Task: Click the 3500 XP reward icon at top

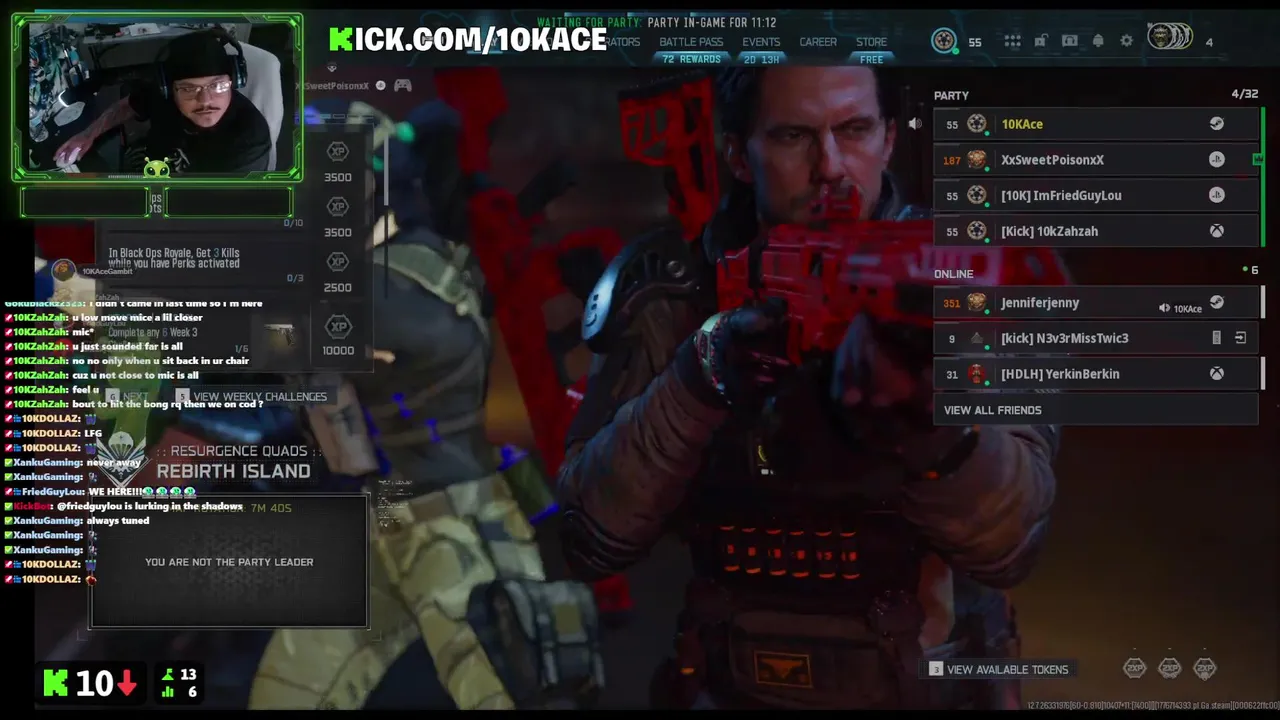Action: [x=338, y=152]
